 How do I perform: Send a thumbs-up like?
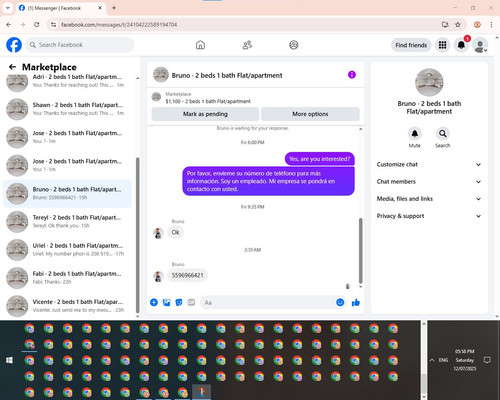tap(356, 302)
